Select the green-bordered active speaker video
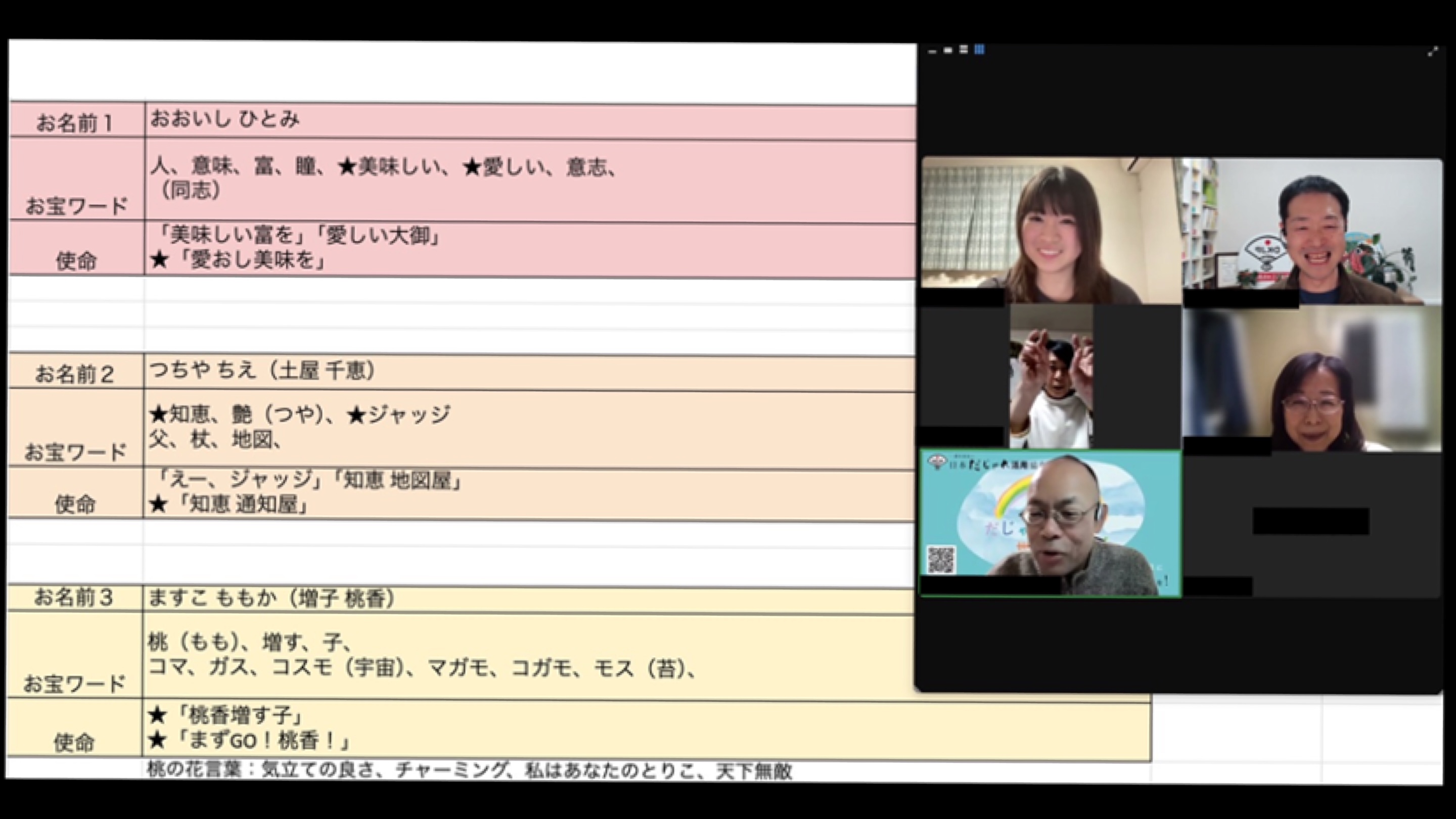Screen dimensions: 1456x819 point(1051,523)
